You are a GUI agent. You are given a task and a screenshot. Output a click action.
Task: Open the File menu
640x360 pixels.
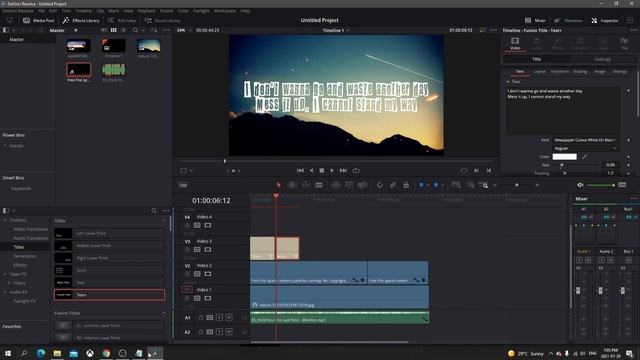coord(41,11)
